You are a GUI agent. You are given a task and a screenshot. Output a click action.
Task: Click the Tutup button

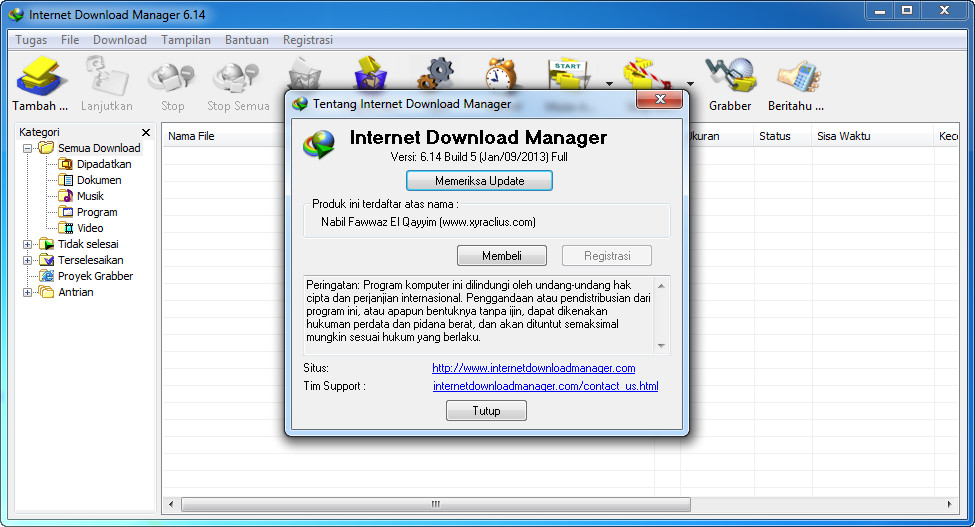[486, 411]
